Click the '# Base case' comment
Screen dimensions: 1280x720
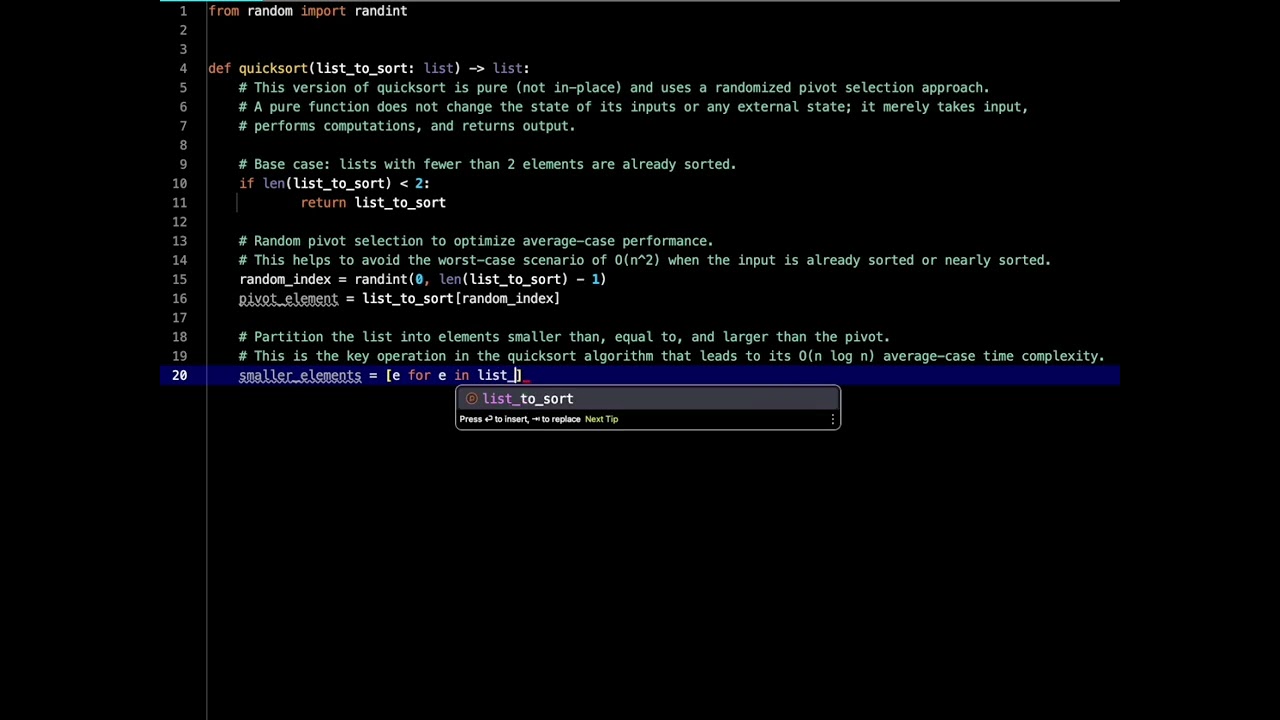click(487, 165)
